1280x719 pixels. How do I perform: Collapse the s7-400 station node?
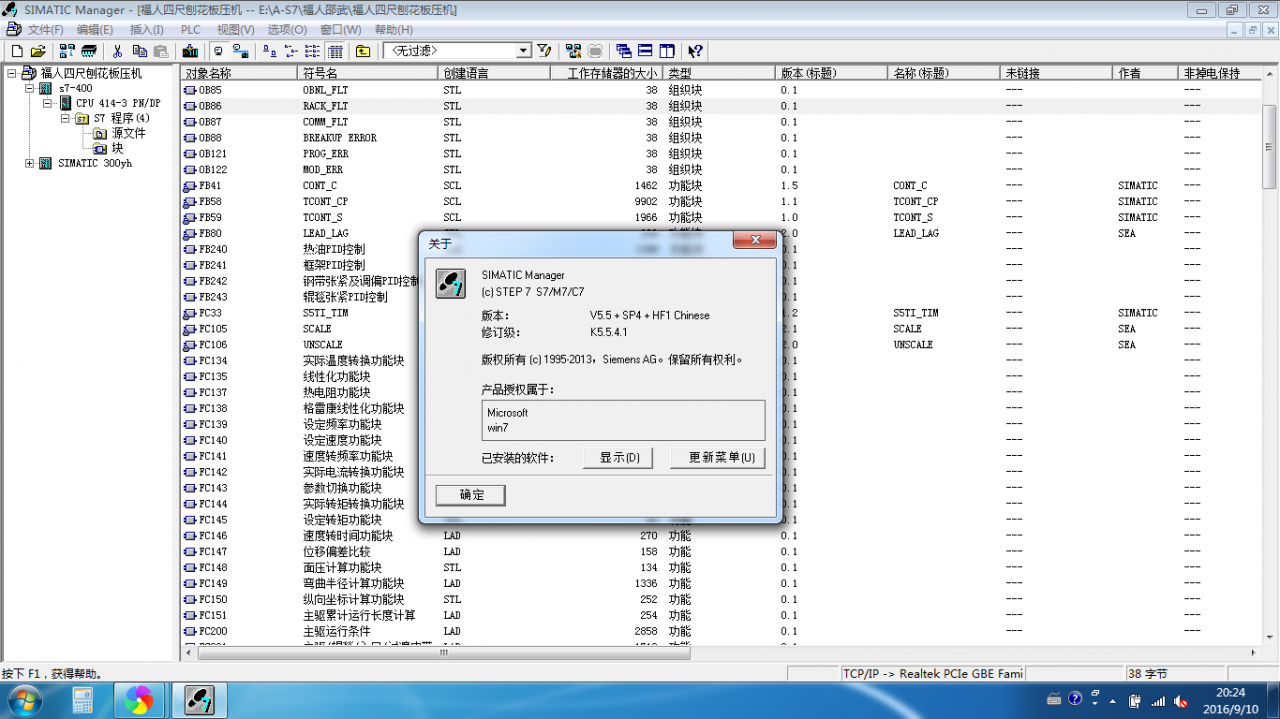(x=30, y=88)
